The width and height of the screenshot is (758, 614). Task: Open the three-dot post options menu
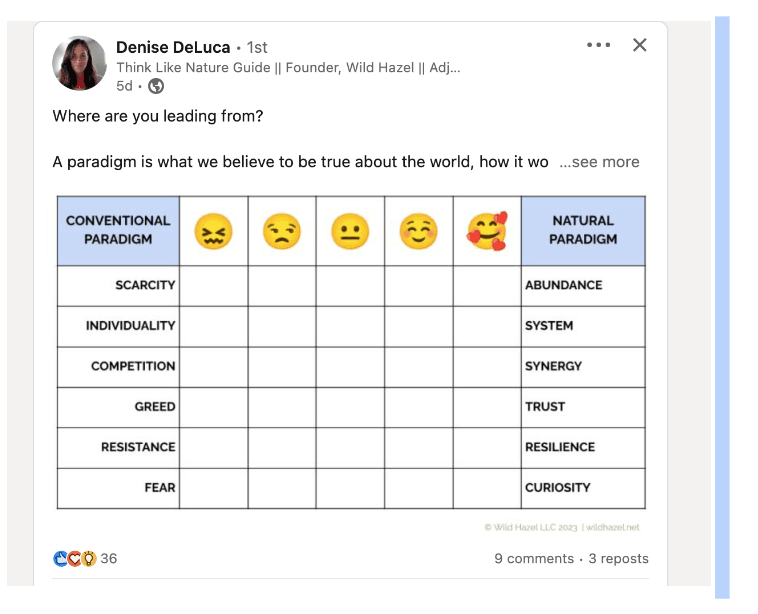tap(598, 45)
